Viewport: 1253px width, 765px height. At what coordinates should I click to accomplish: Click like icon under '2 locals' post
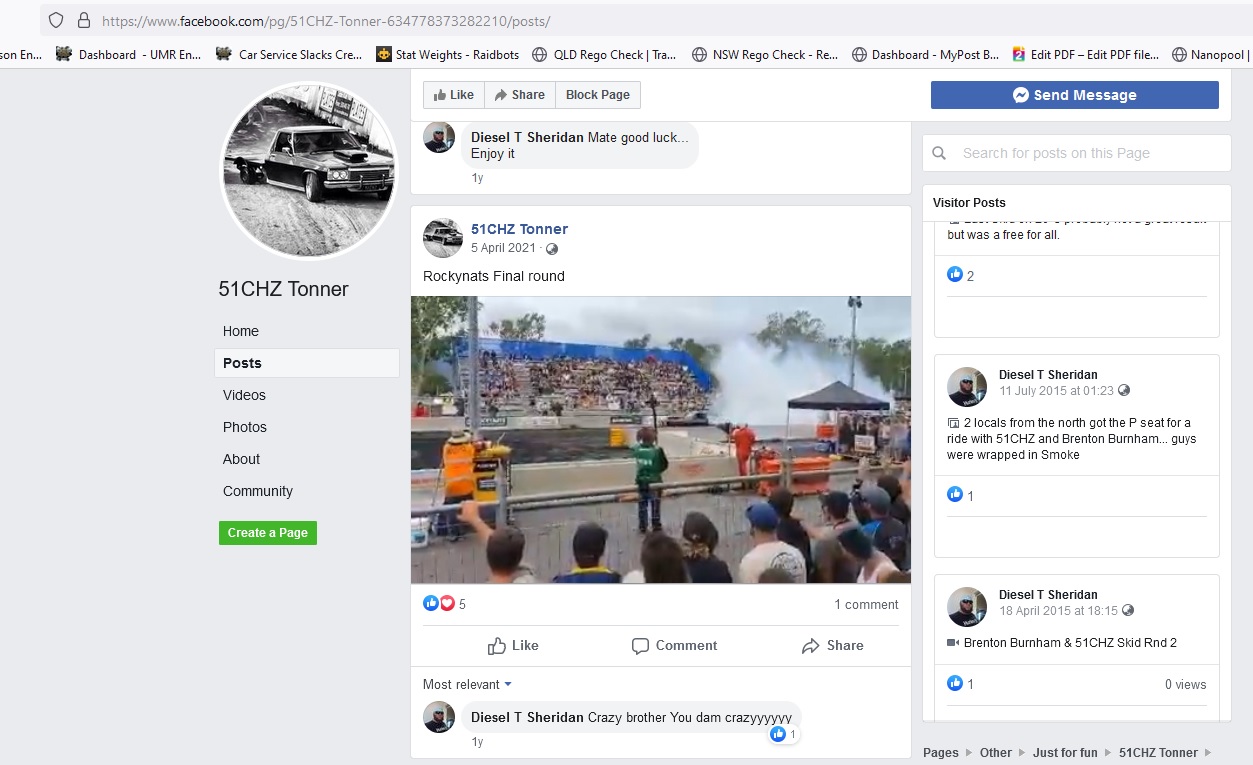(955, 494)
